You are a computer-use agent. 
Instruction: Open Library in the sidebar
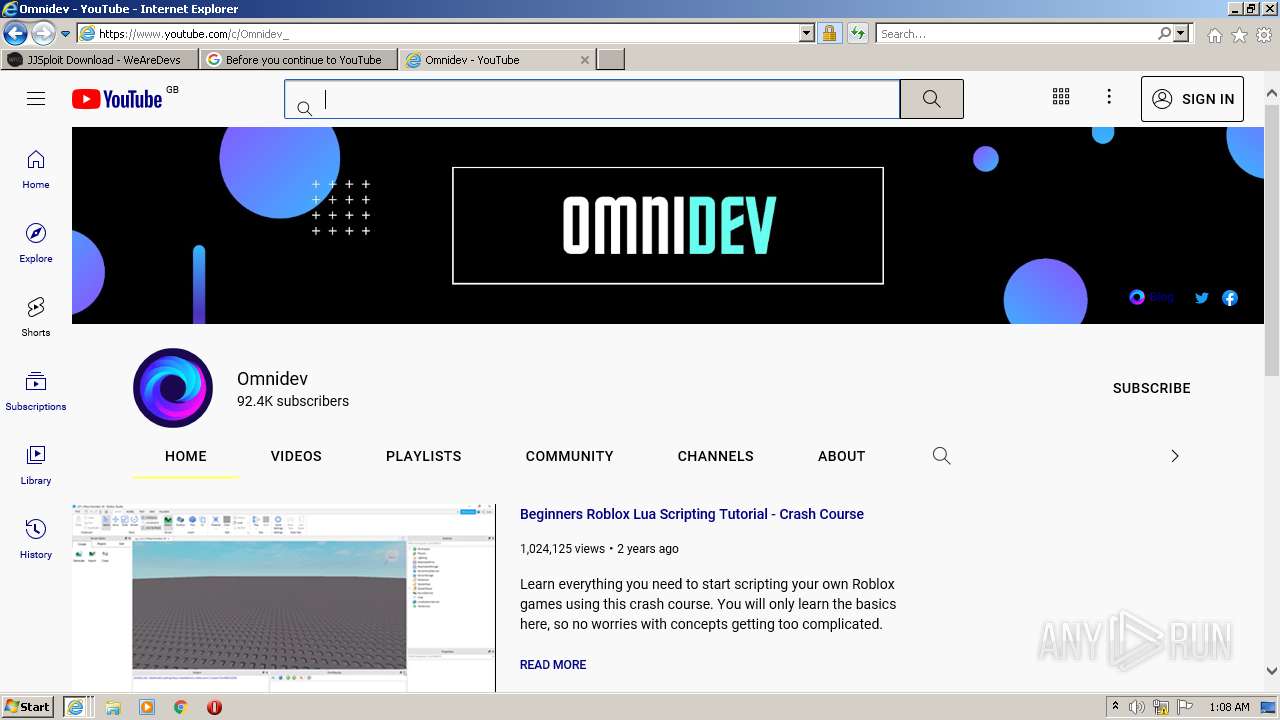(36, 465)
